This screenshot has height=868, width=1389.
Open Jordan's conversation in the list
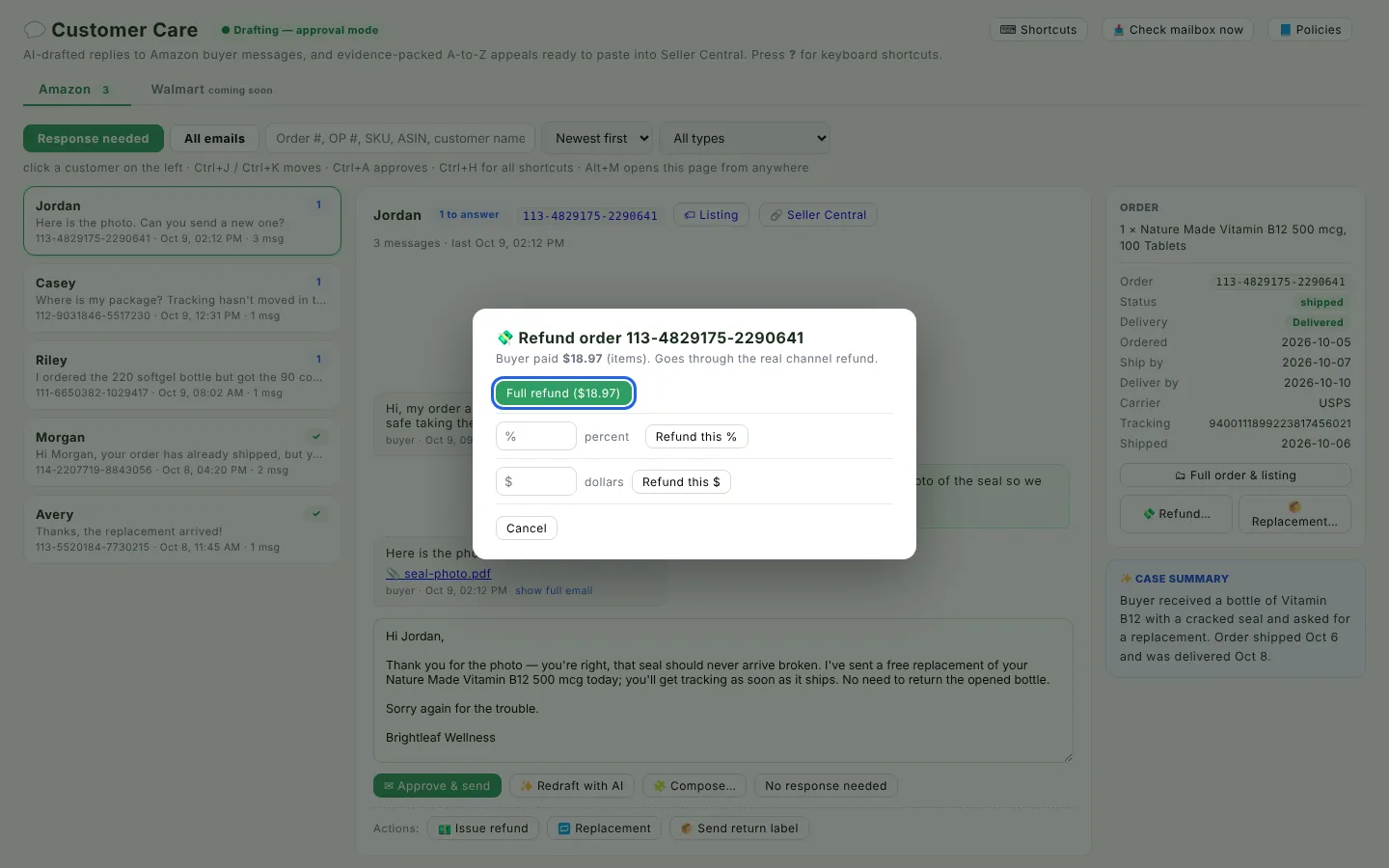182,221
